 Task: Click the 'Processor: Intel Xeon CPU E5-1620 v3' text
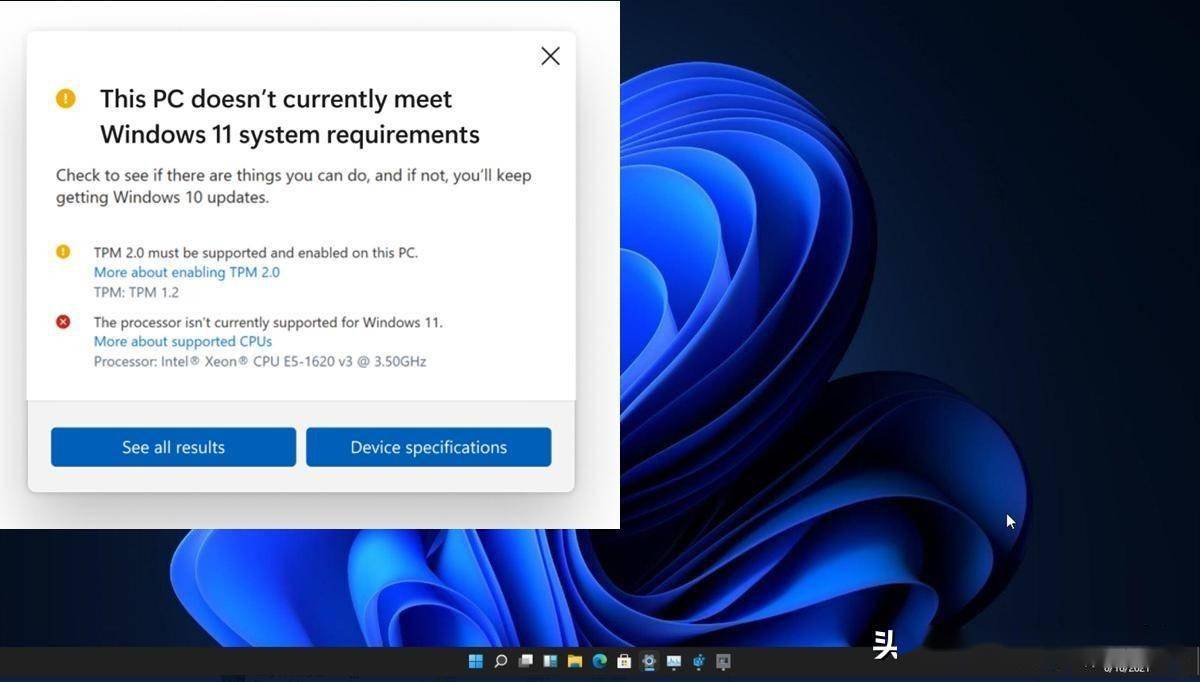pyautogui.click(x=260, y=361)
